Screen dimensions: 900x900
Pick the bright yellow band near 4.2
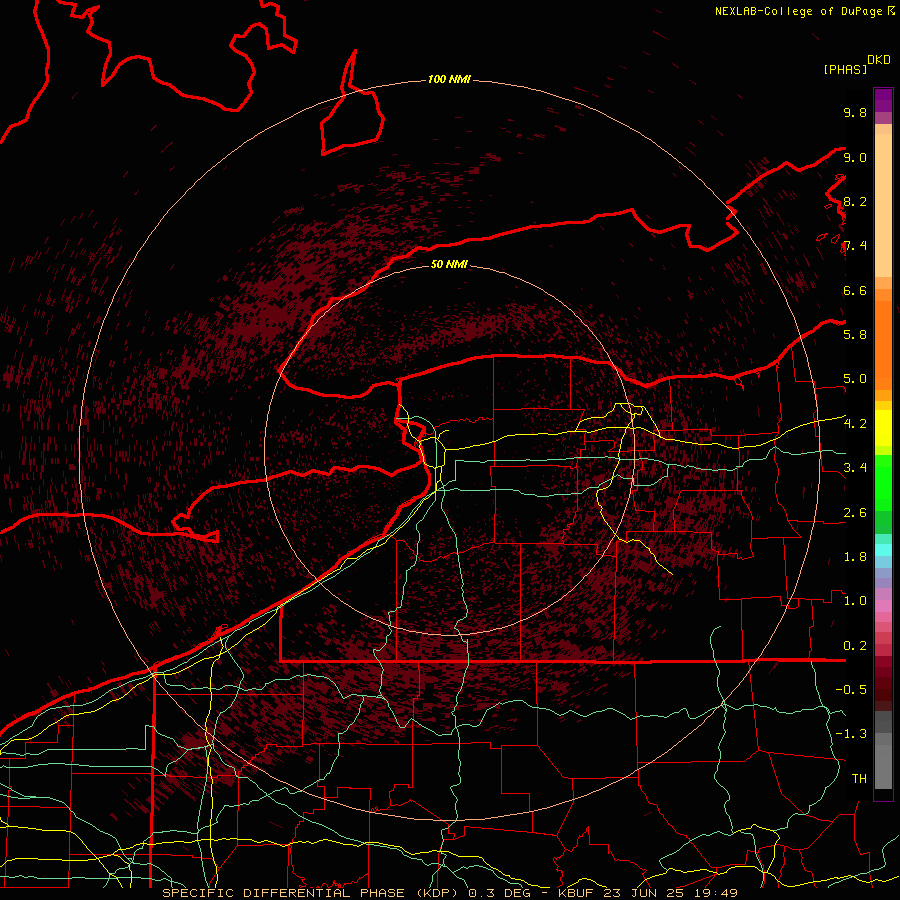[883, 428]
